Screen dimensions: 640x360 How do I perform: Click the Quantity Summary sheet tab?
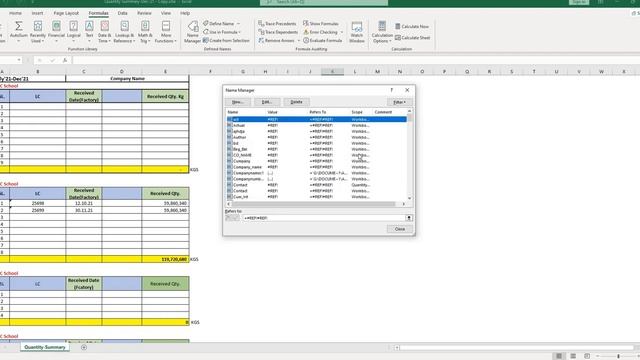click(45, 347)
